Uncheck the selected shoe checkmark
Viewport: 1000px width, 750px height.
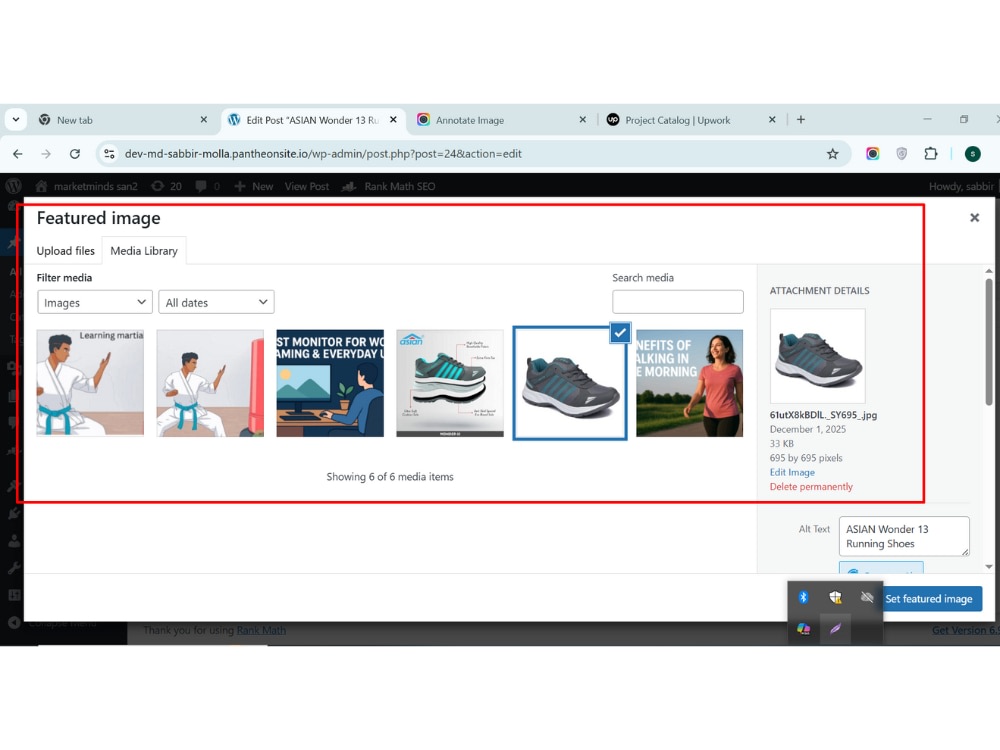pos(620,332)
